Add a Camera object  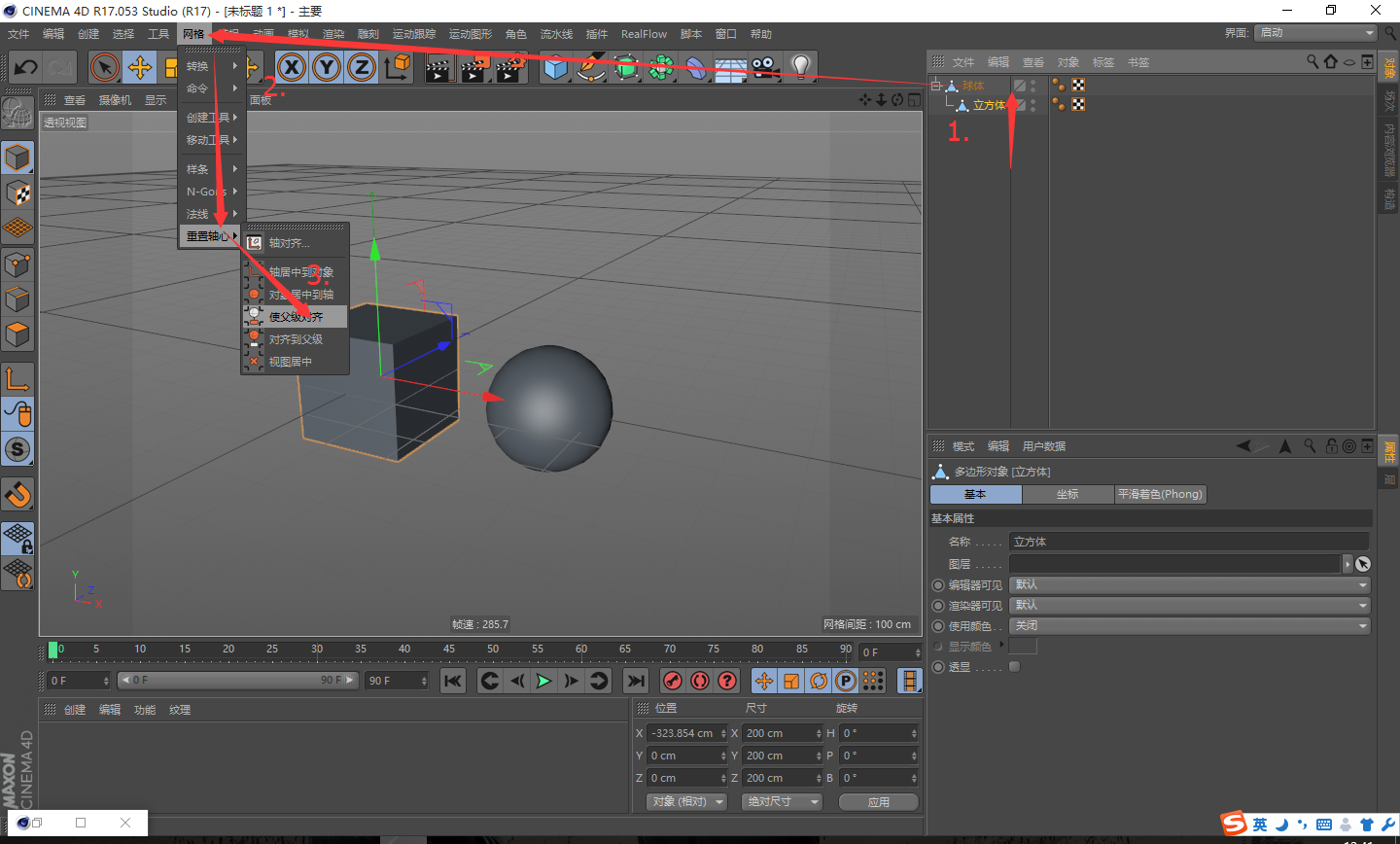point(765,67)
